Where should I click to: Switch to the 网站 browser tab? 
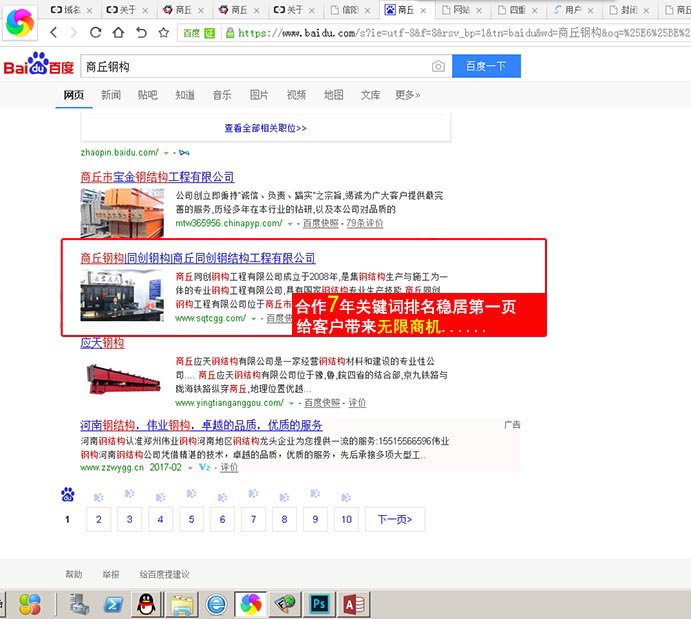pyautogui.click(x=461, y=10)
